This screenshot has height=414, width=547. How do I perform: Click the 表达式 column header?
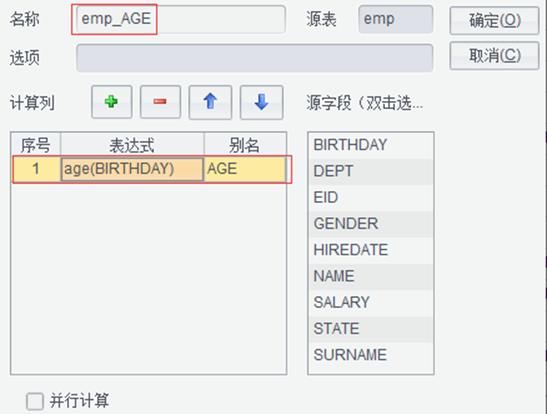tap(132, 145)
